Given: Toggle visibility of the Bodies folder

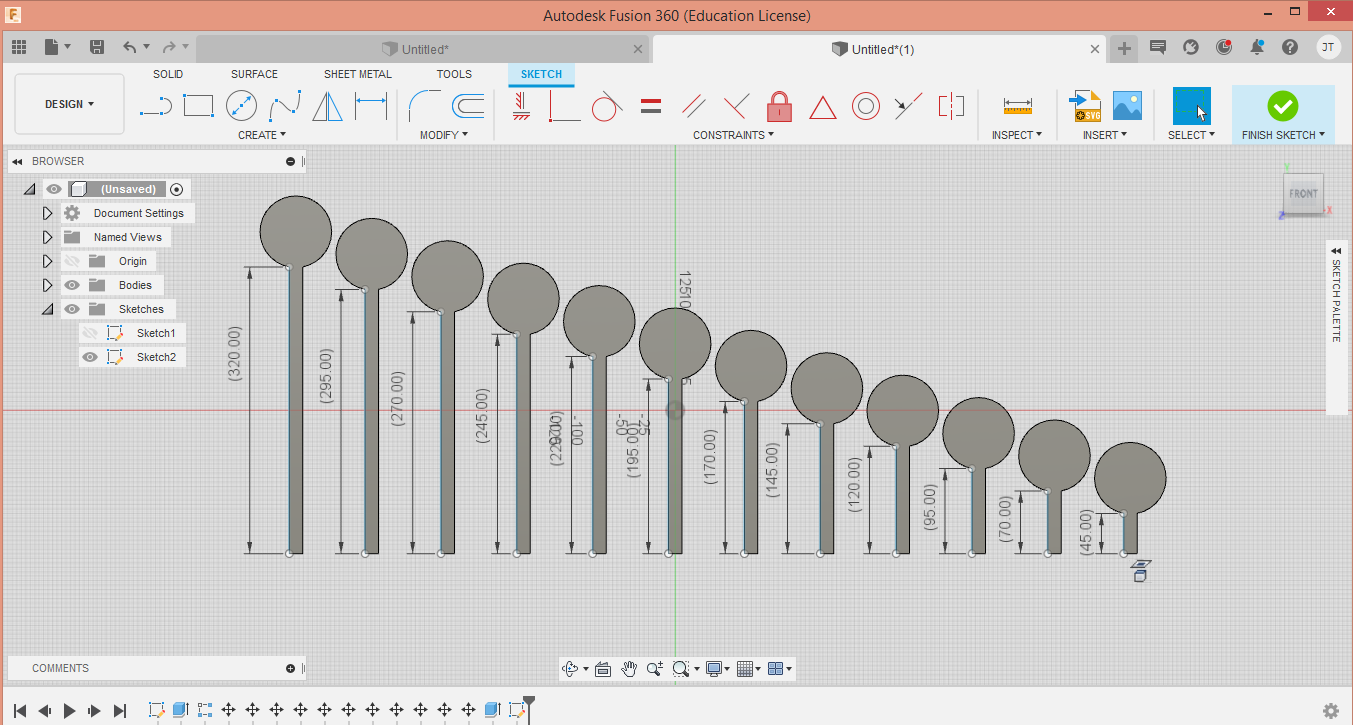Looking at the screenshot, I should point(72,285).
